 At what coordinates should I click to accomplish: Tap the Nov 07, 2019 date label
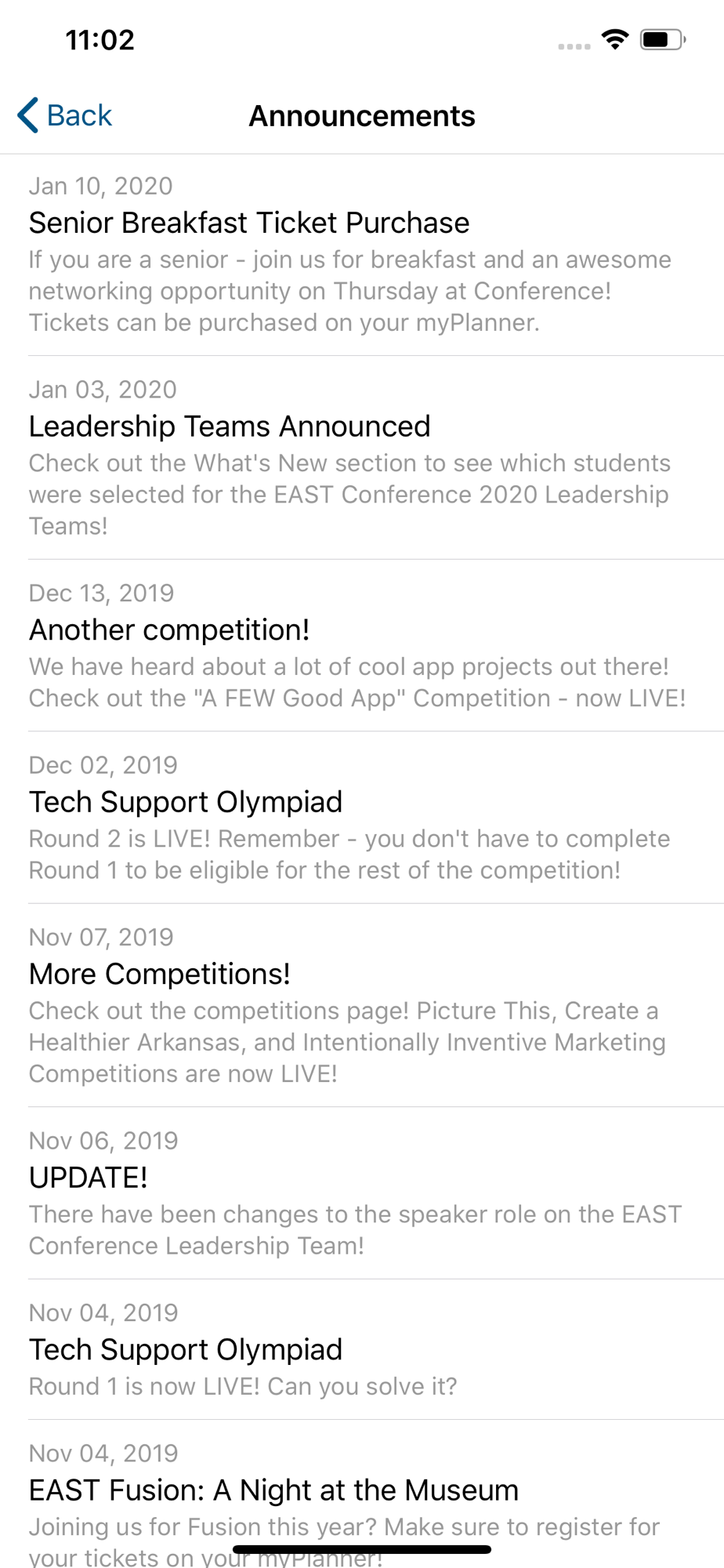101,937
